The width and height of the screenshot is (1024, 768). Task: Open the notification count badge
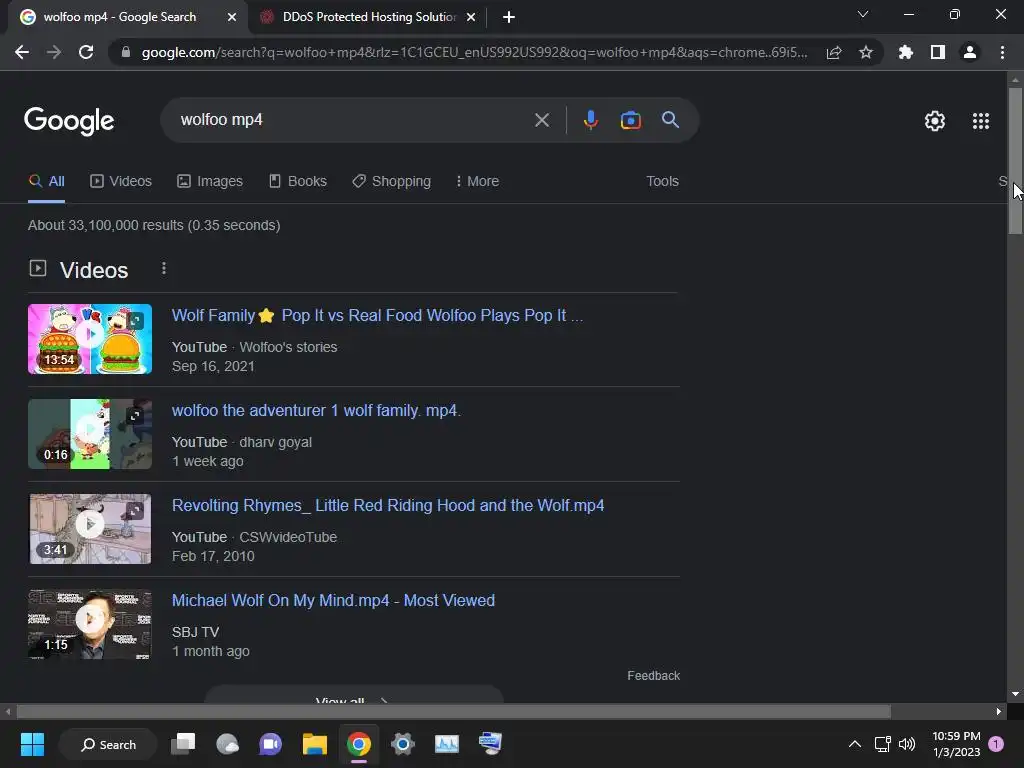coord(996,743)
